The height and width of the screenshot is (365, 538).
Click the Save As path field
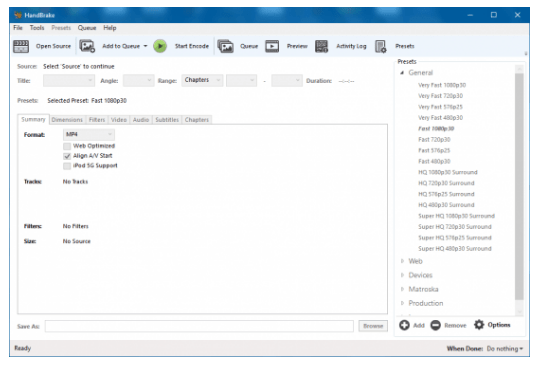tap(199, 326)
